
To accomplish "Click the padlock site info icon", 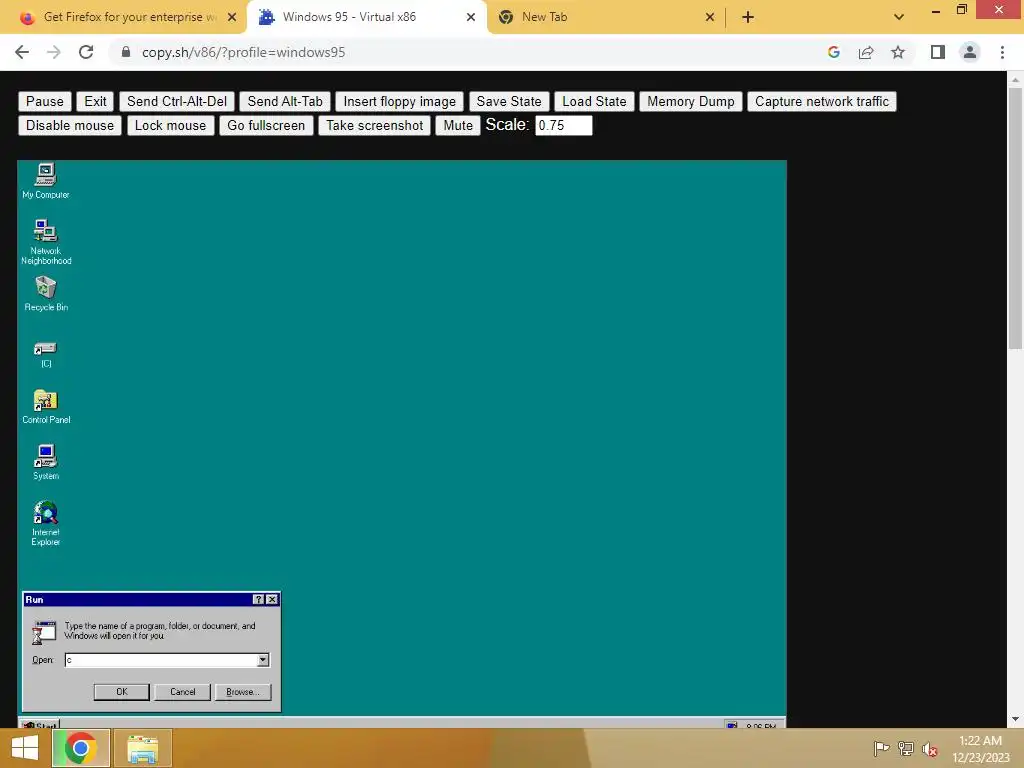I will coord(126,52).
